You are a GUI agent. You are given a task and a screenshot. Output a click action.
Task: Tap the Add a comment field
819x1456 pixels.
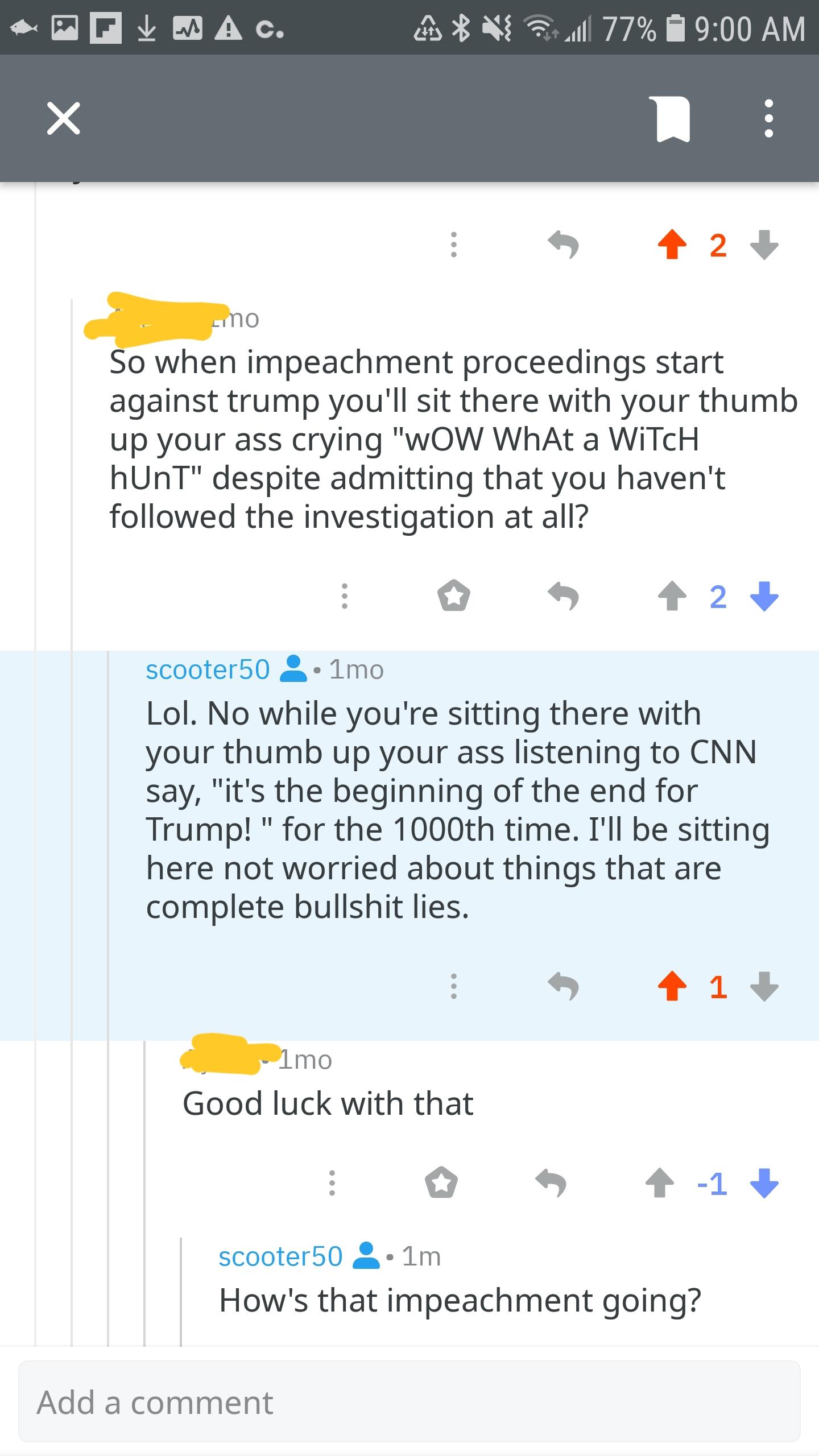[409, 1402]
